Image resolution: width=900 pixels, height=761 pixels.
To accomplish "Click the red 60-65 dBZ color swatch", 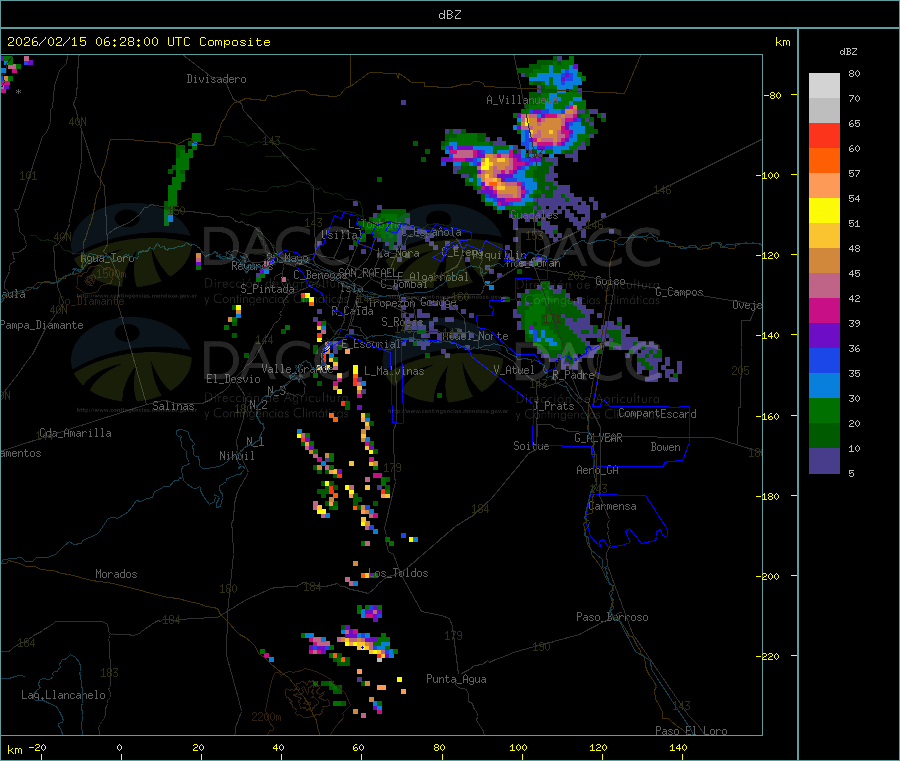I will (x=824, y=135).
